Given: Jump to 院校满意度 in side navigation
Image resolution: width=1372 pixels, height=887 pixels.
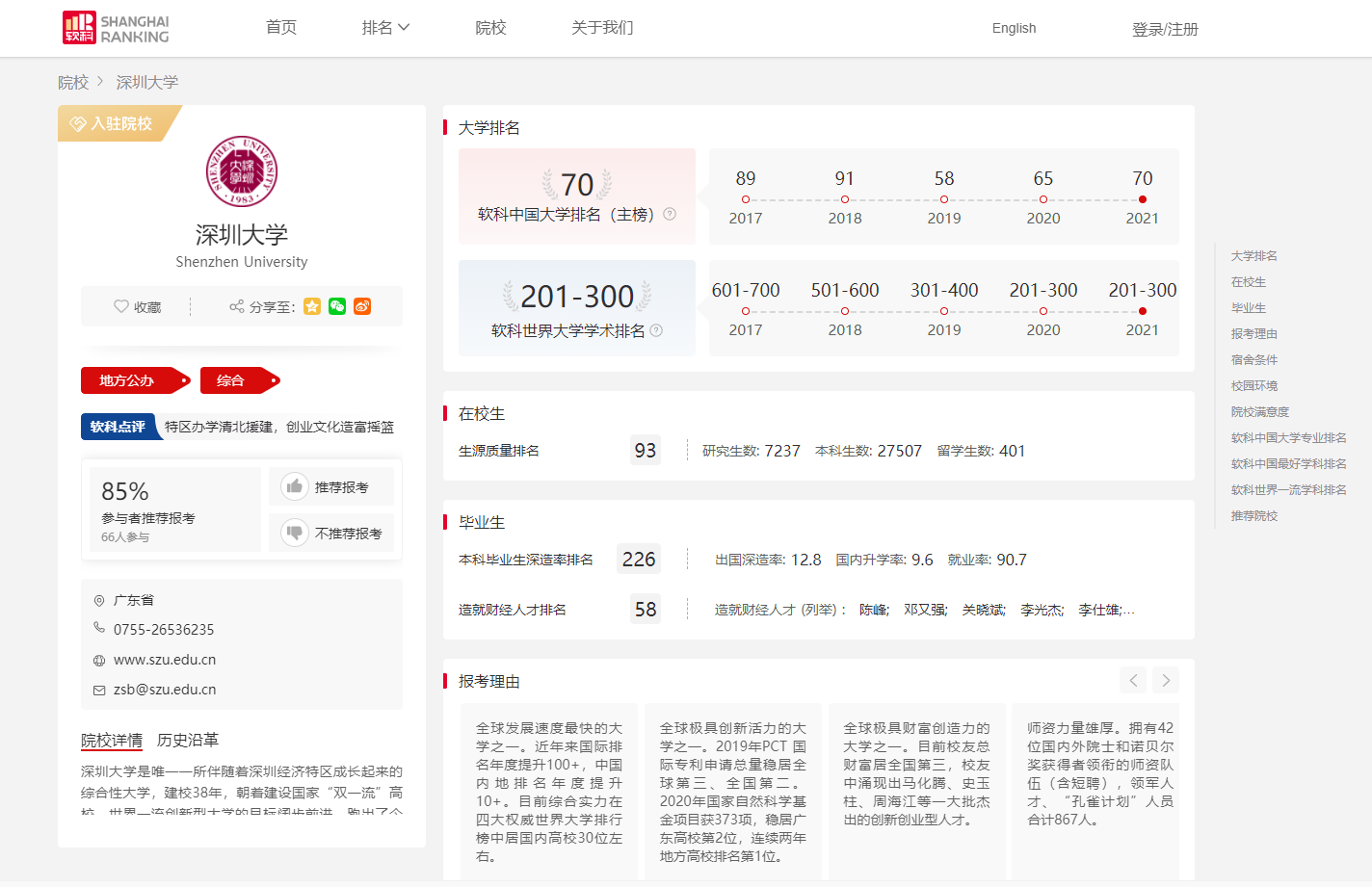Looking at the screenshot, I should (x=1260, y=412).
